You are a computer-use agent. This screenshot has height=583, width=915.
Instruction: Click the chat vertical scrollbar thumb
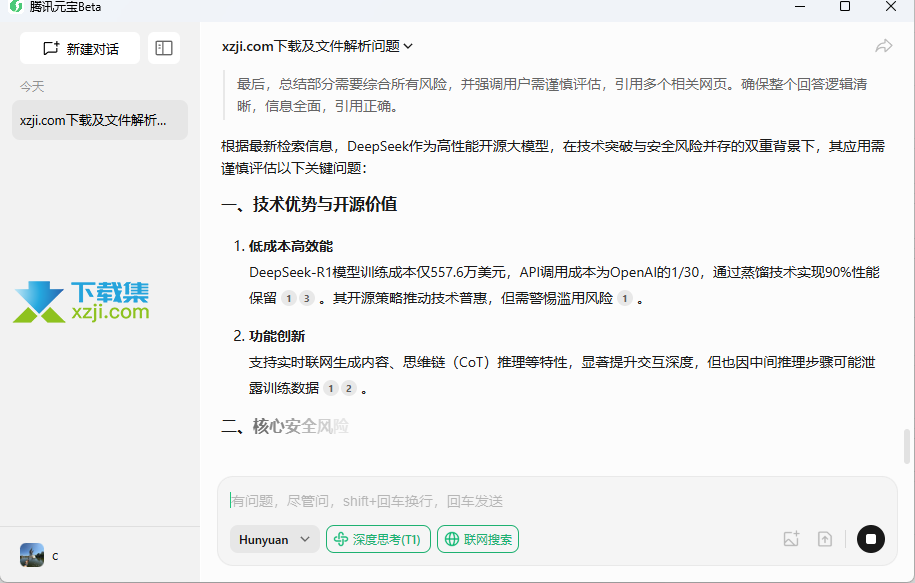(906, 446)
